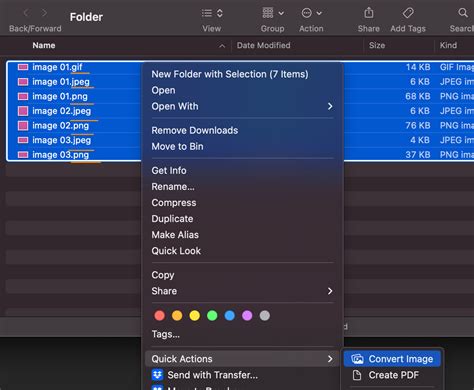Apply the blue tag color
This screenshot has width=474, height=390.
(x=230, y=315)
